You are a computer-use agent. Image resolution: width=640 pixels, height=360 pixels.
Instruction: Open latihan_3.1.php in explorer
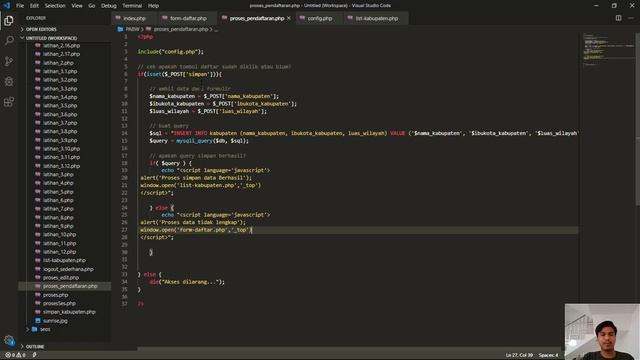[x=60, y=71]
